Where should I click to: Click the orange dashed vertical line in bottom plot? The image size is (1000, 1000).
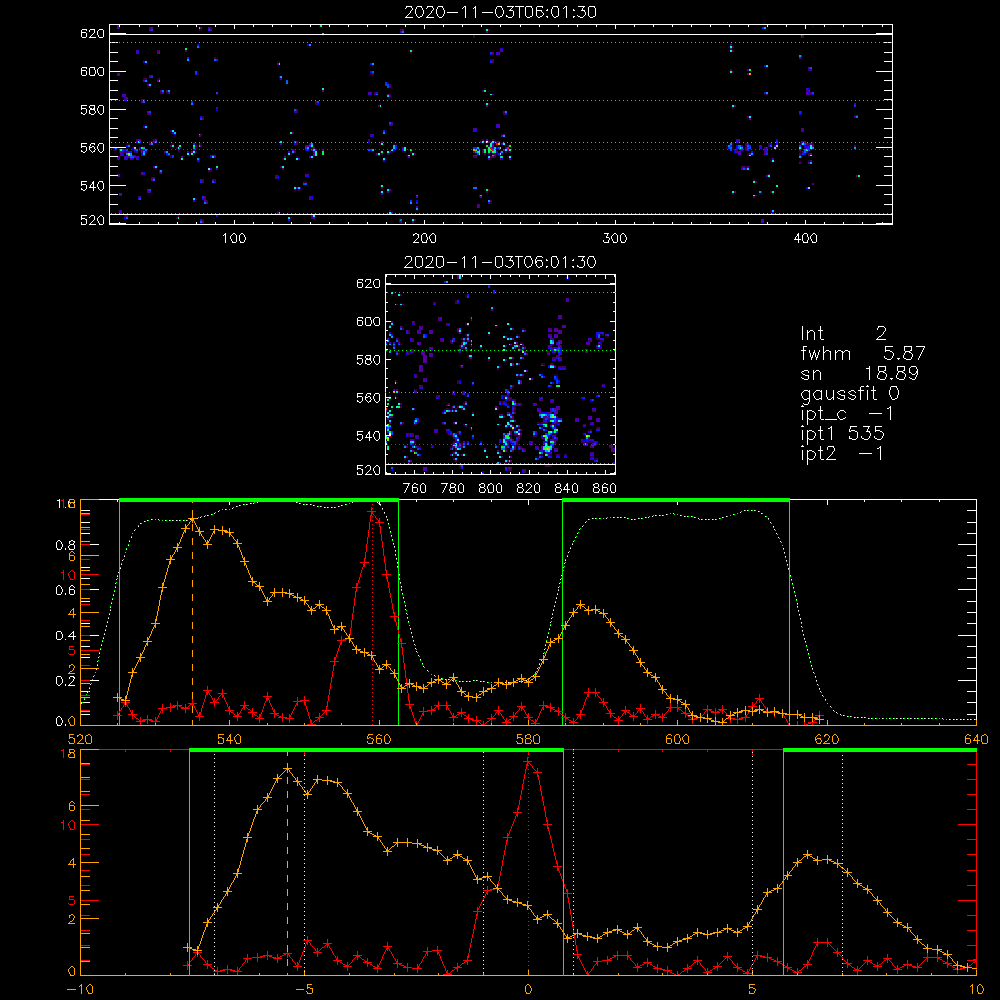(287, 871)
